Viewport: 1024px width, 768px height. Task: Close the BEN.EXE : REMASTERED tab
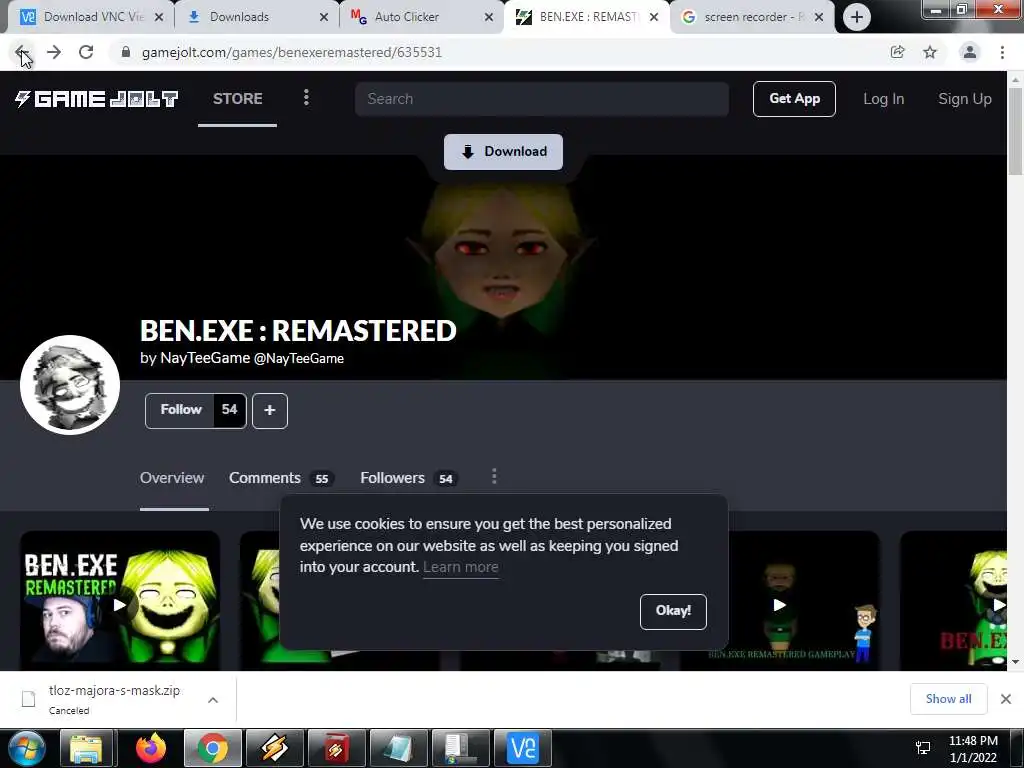pos(654,17)
